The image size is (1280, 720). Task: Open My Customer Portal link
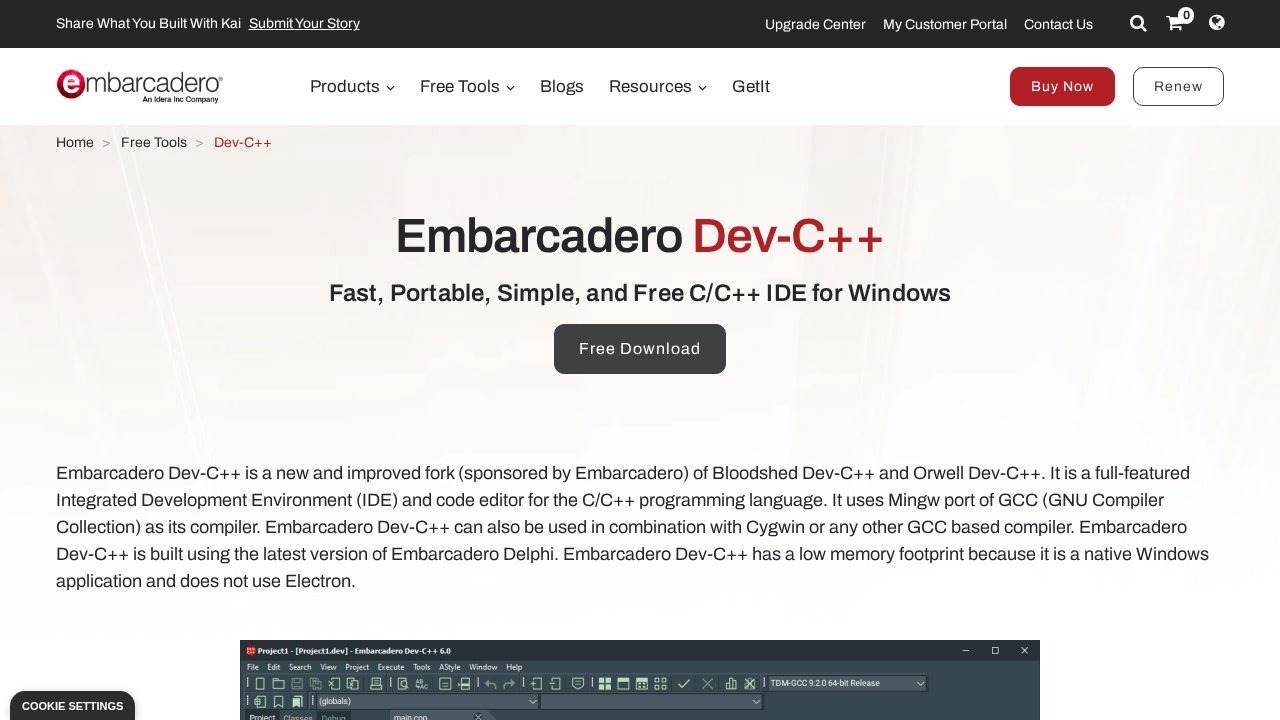(x=945, y=24)
